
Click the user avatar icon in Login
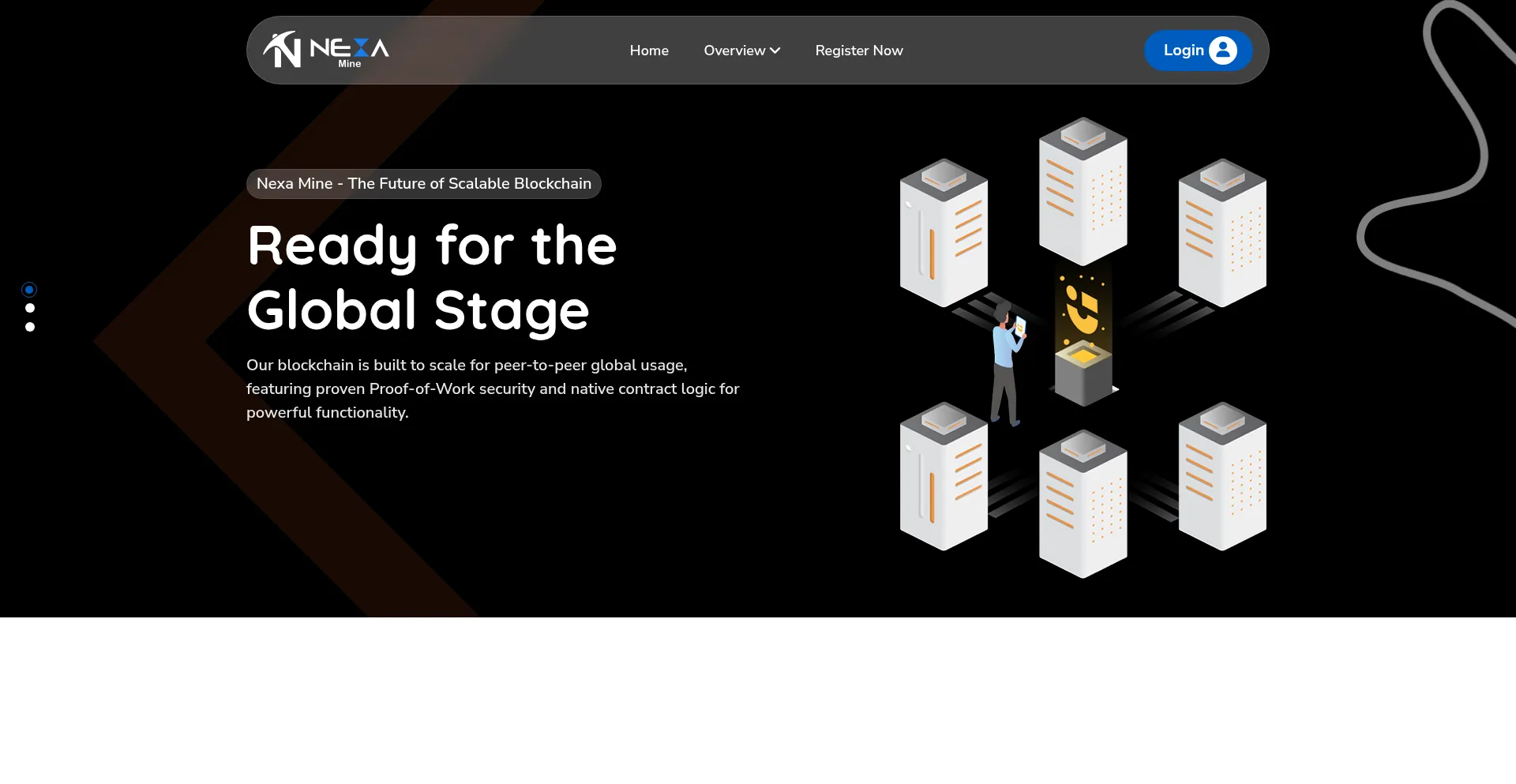[1222, 51]
